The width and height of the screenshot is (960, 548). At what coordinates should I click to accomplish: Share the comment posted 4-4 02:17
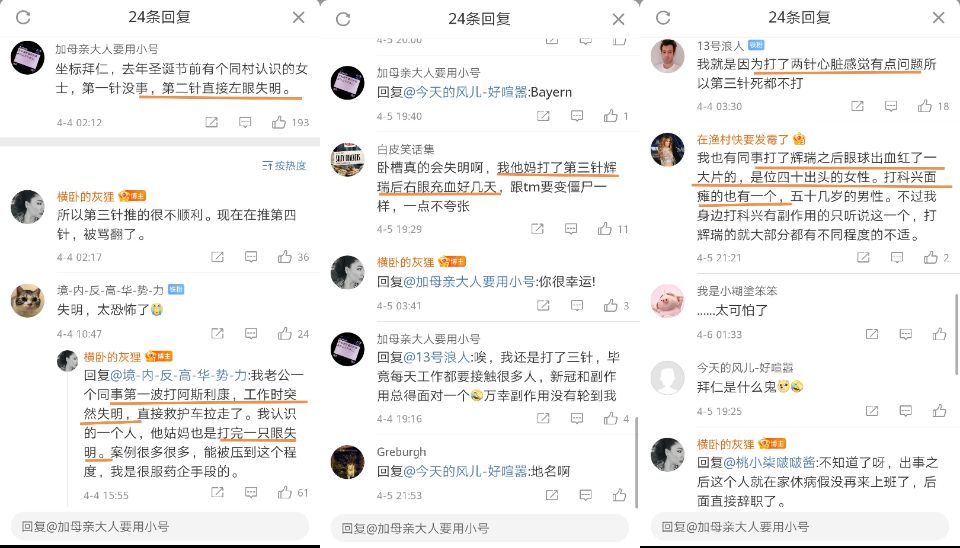217,257
